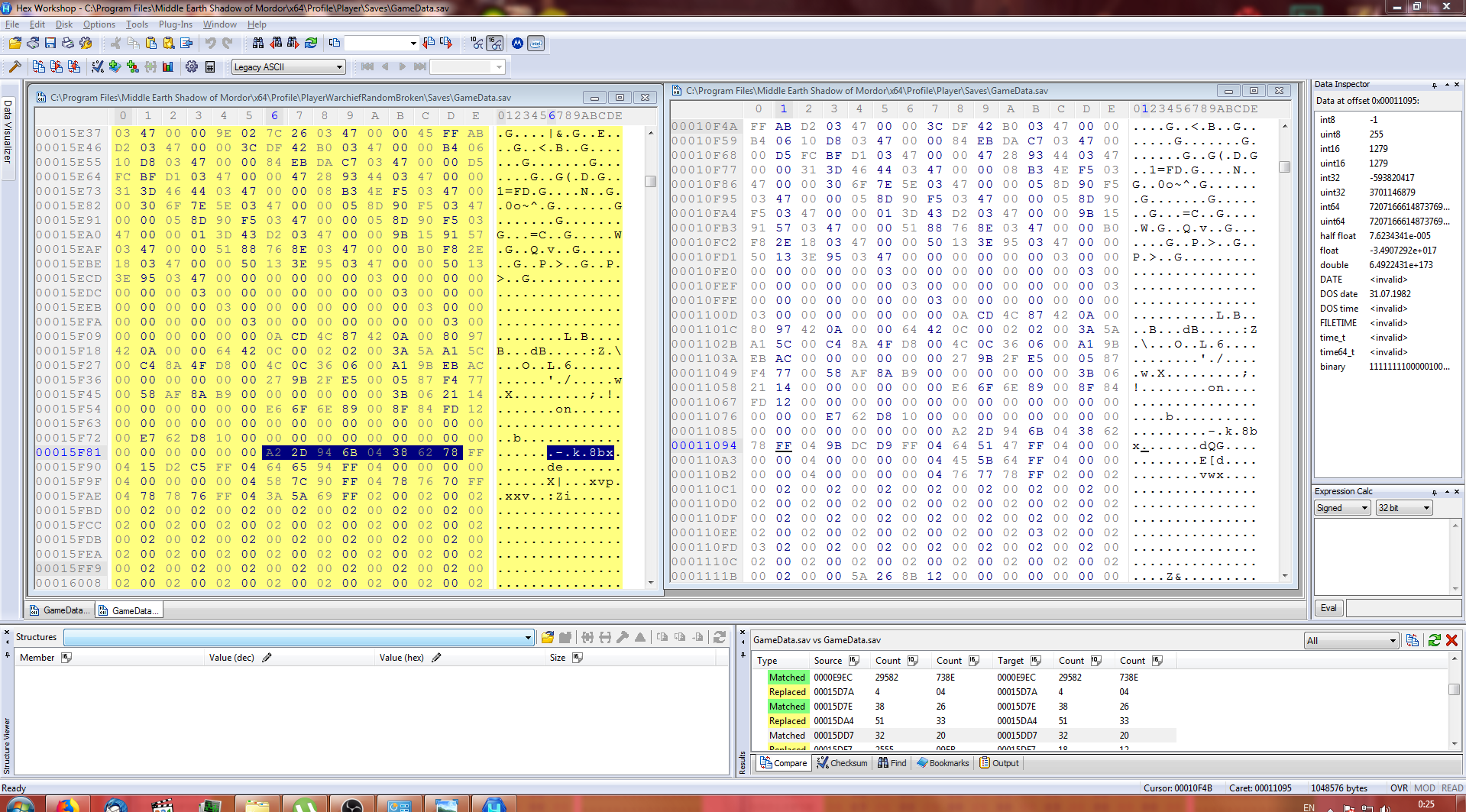Open a file with the Open folder icon
The image size is (1466, 812).
15,44
